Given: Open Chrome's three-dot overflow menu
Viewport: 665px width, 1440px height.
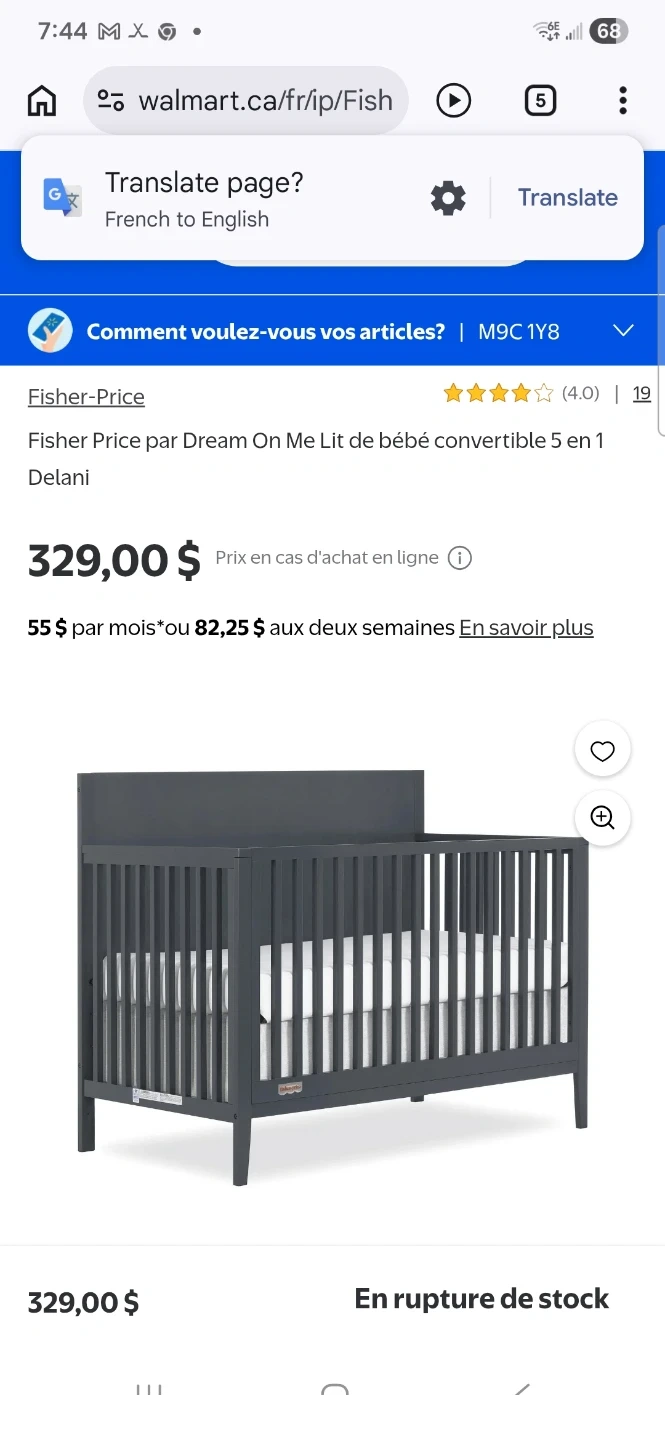Looking at the screenshot, I should [622, 100].
